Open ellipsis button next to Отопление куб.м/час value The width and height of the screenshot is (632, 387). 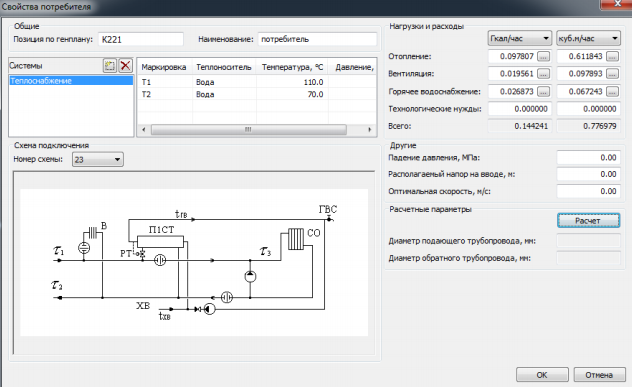coord(612,56)
